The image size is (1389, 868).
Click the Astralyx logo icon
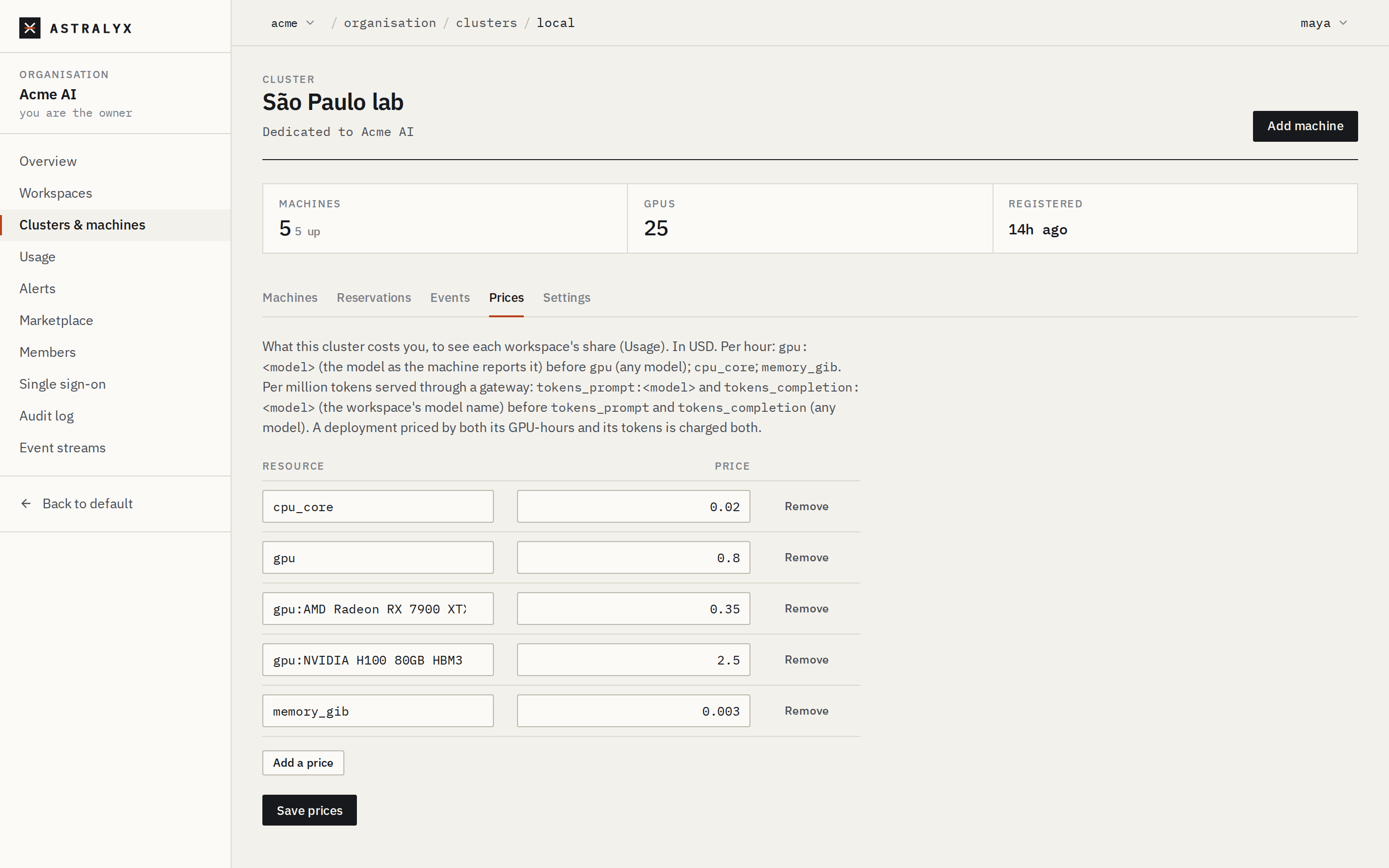(30, 27)
